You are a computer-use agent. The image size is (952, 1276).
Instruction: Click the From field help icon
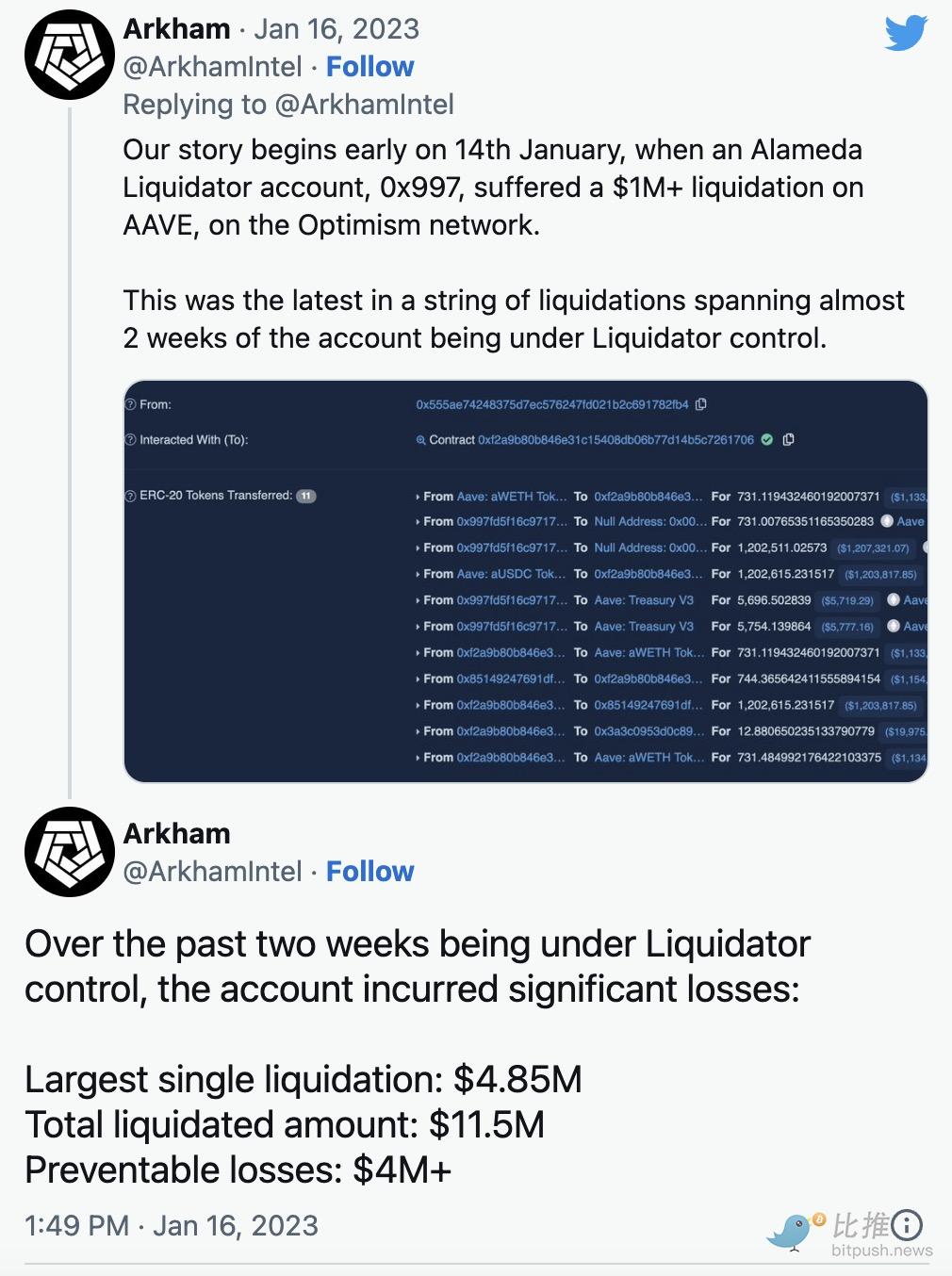point(131,404)
